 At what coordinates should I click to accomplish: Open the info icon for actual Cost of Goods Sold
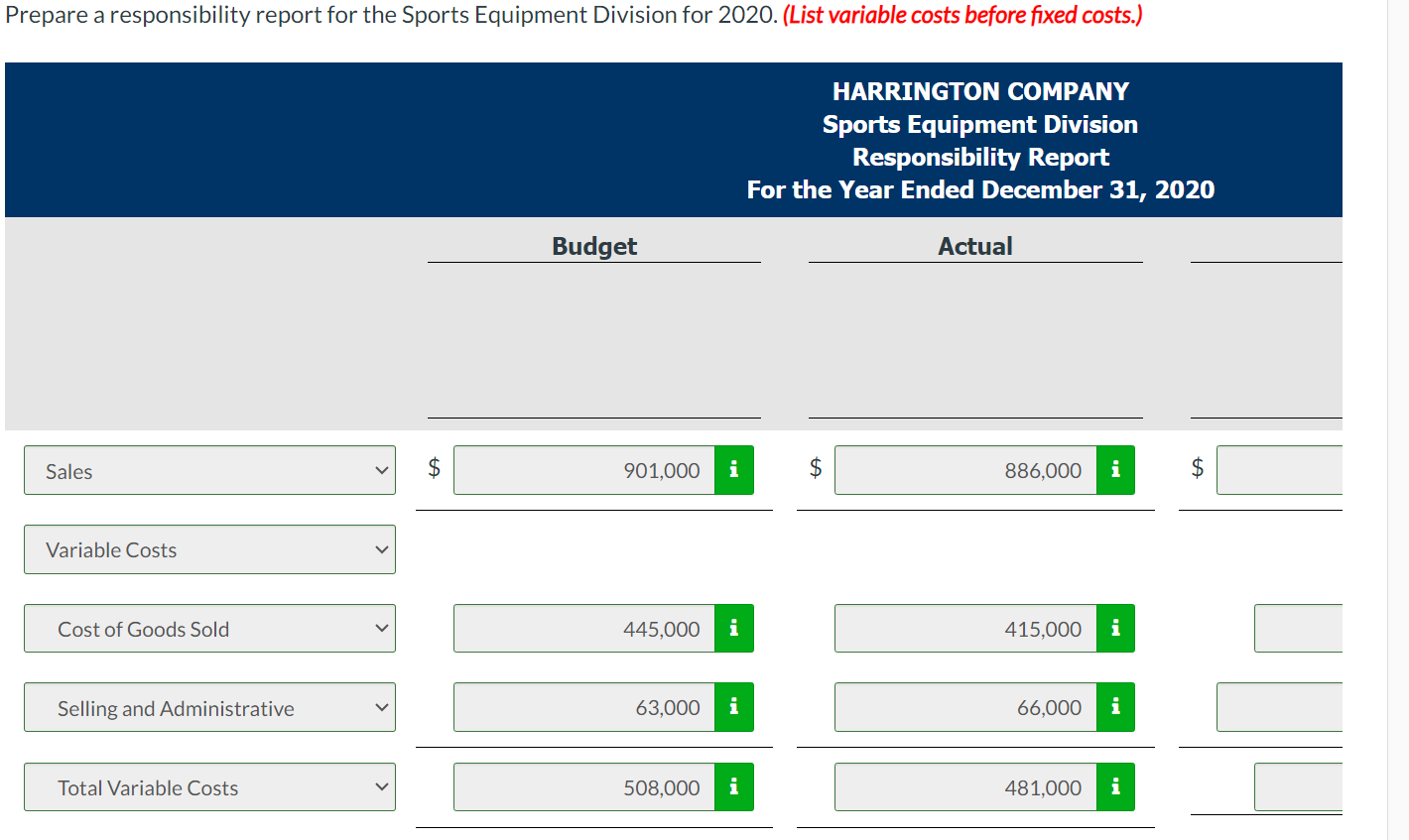click(1115, 628)
